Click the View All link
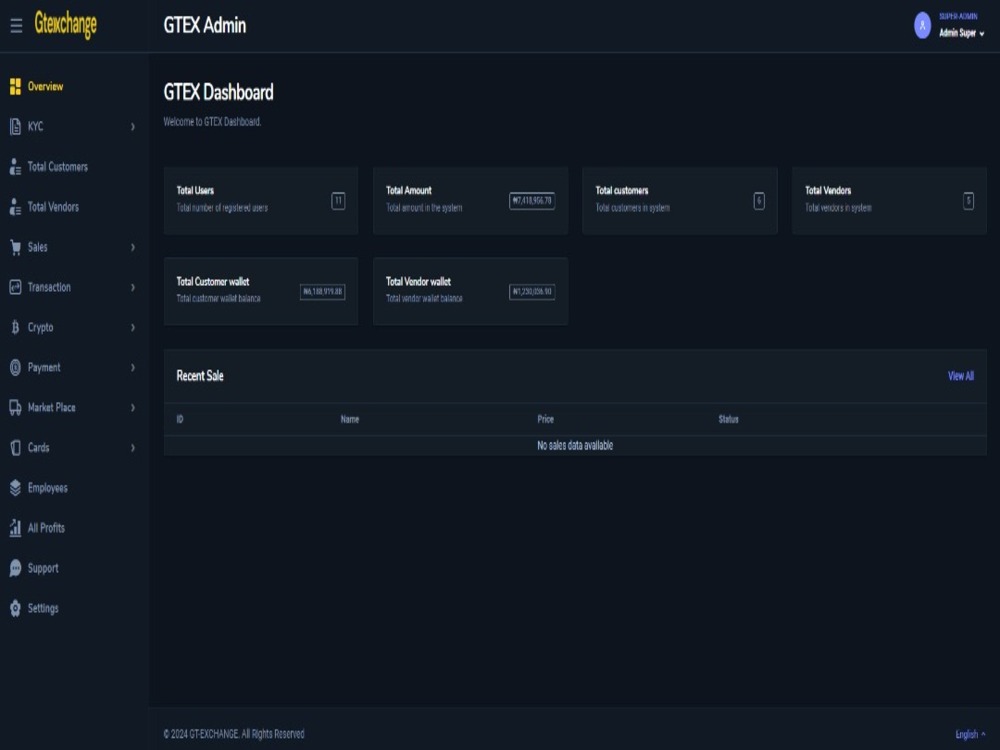This screenshot has height=750, width=1000. [x=960, y=376]
